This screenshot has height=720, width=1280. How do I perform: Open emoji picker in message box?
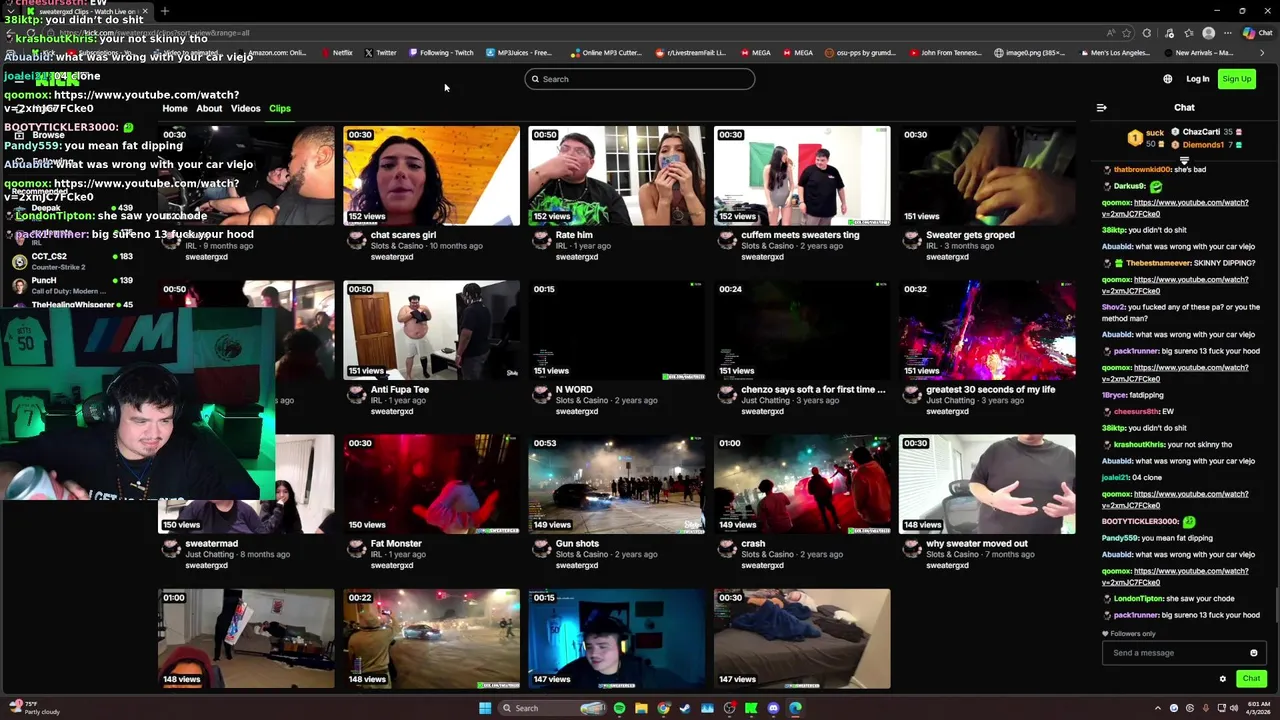pos(1253,653)
